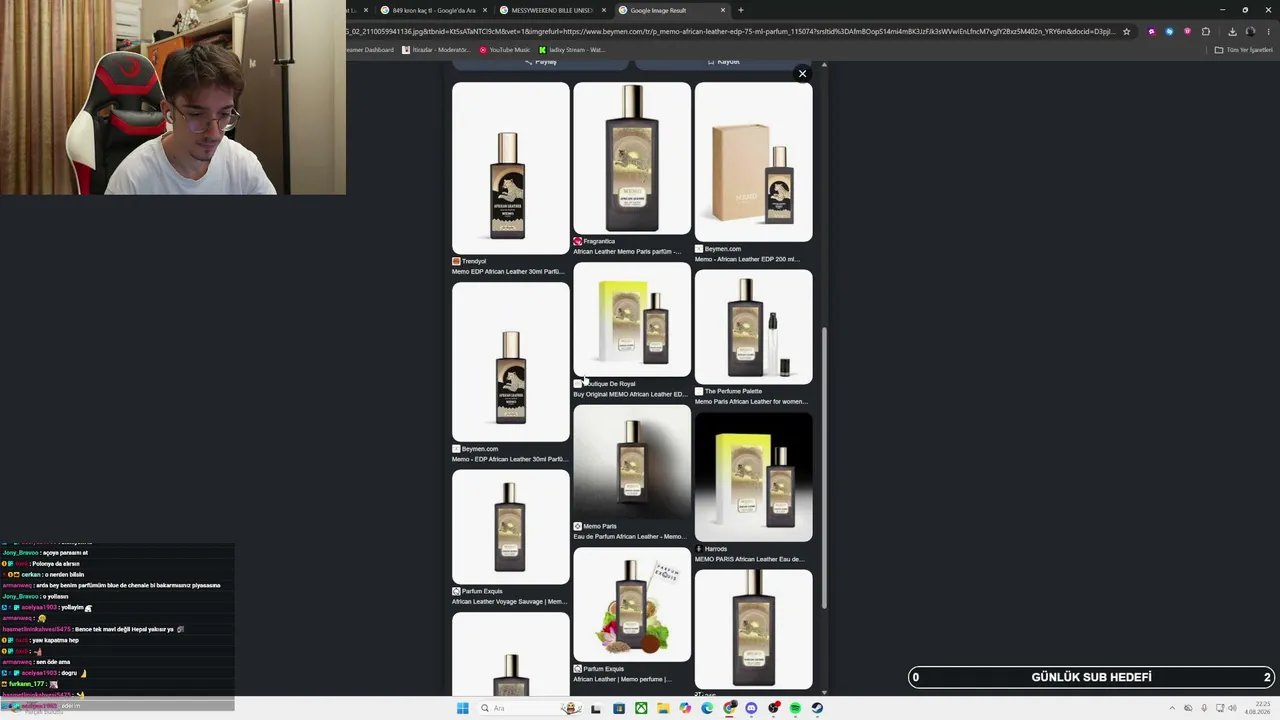
Task: Open the browser three-dot menu
Action: [x=1267, y=31]
